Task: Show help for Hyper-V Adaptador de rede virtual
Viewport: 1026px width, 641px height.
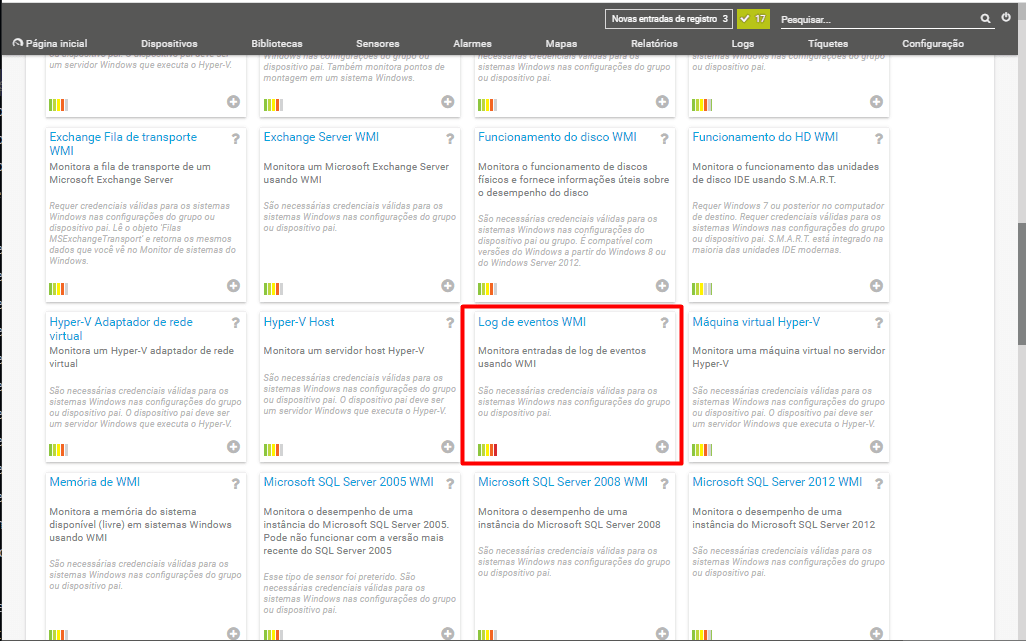Action: click(236, 323)
